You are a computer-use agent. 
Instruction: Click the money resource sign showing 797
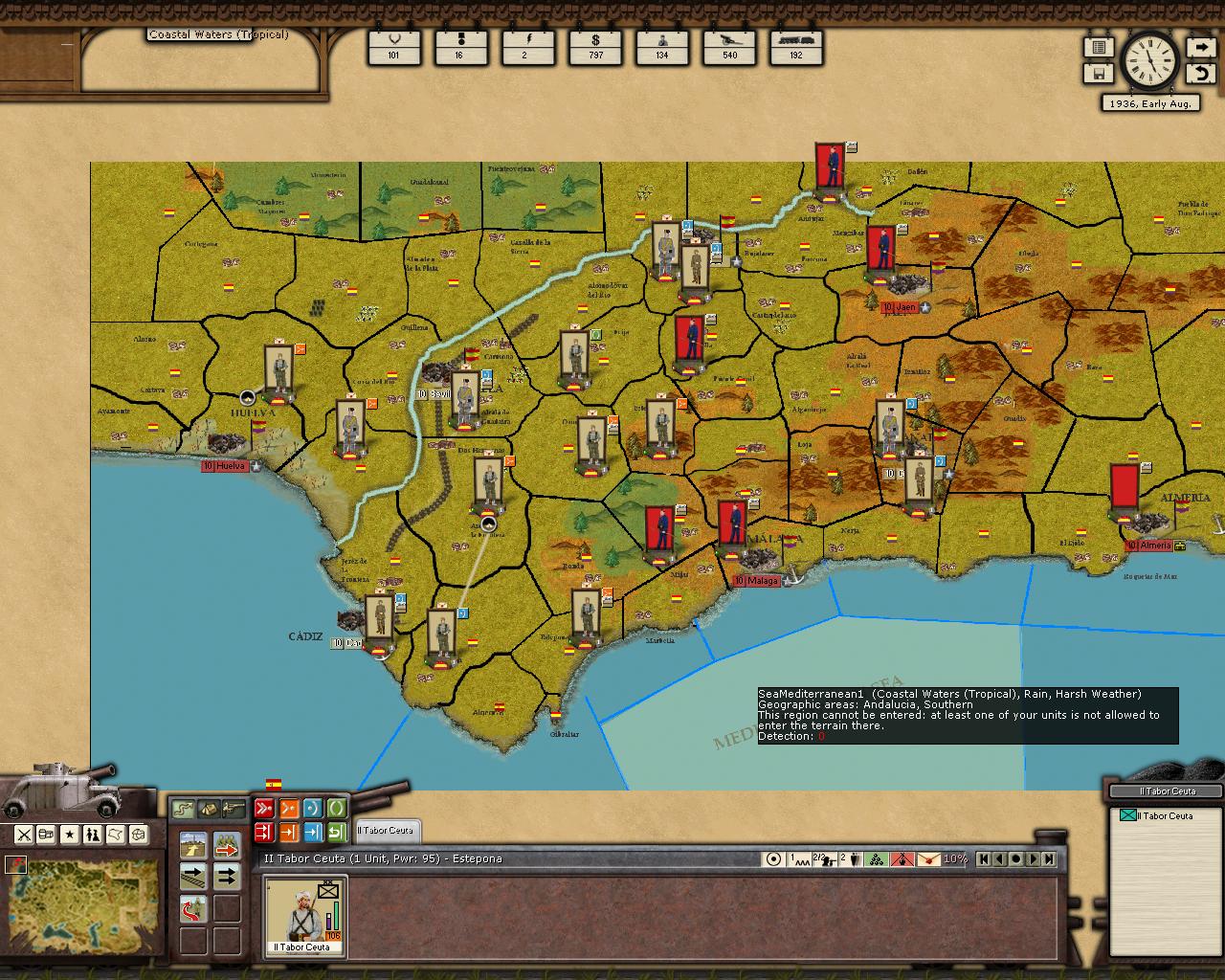(596, 46)
